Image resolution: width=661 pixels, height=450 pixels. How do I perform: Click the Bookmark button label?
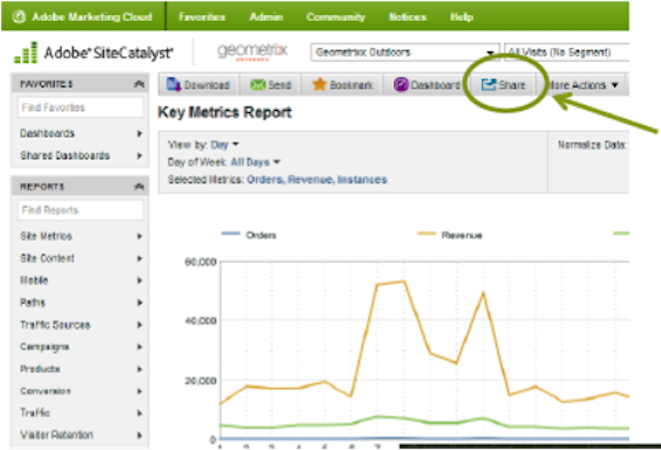point(351,85)
